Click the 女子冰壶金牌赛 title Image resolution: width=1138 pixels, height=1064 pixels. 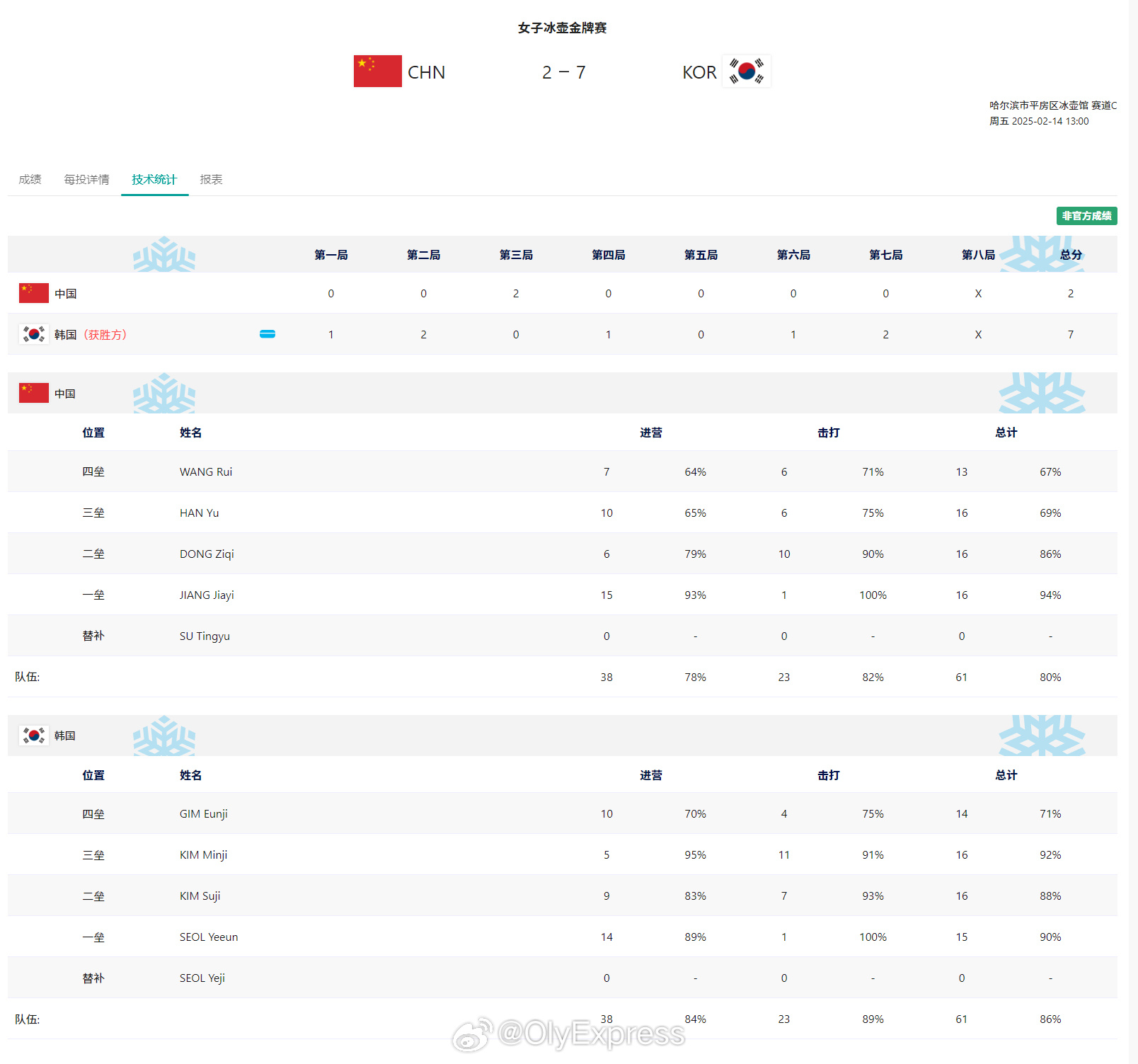click(x=563, y=28)
